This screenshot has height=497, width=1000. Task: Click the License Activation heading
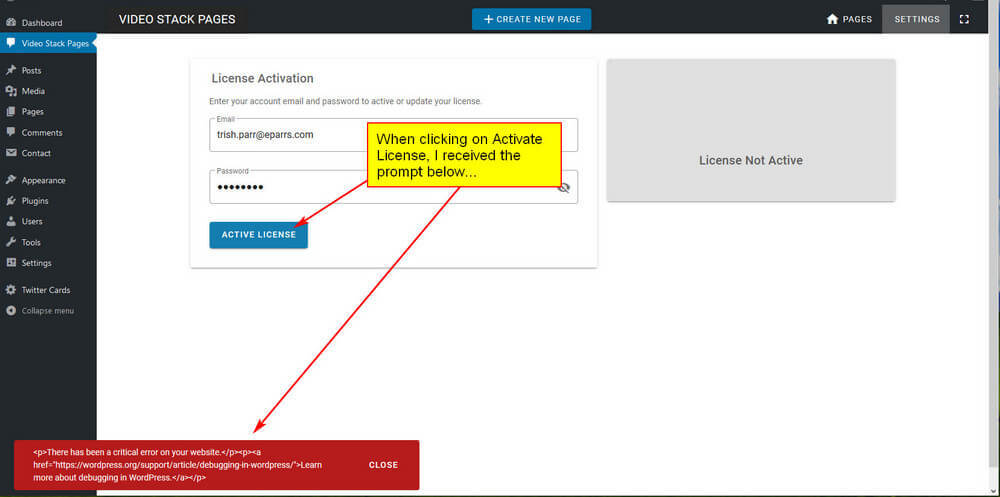click(x=262, y=78)
